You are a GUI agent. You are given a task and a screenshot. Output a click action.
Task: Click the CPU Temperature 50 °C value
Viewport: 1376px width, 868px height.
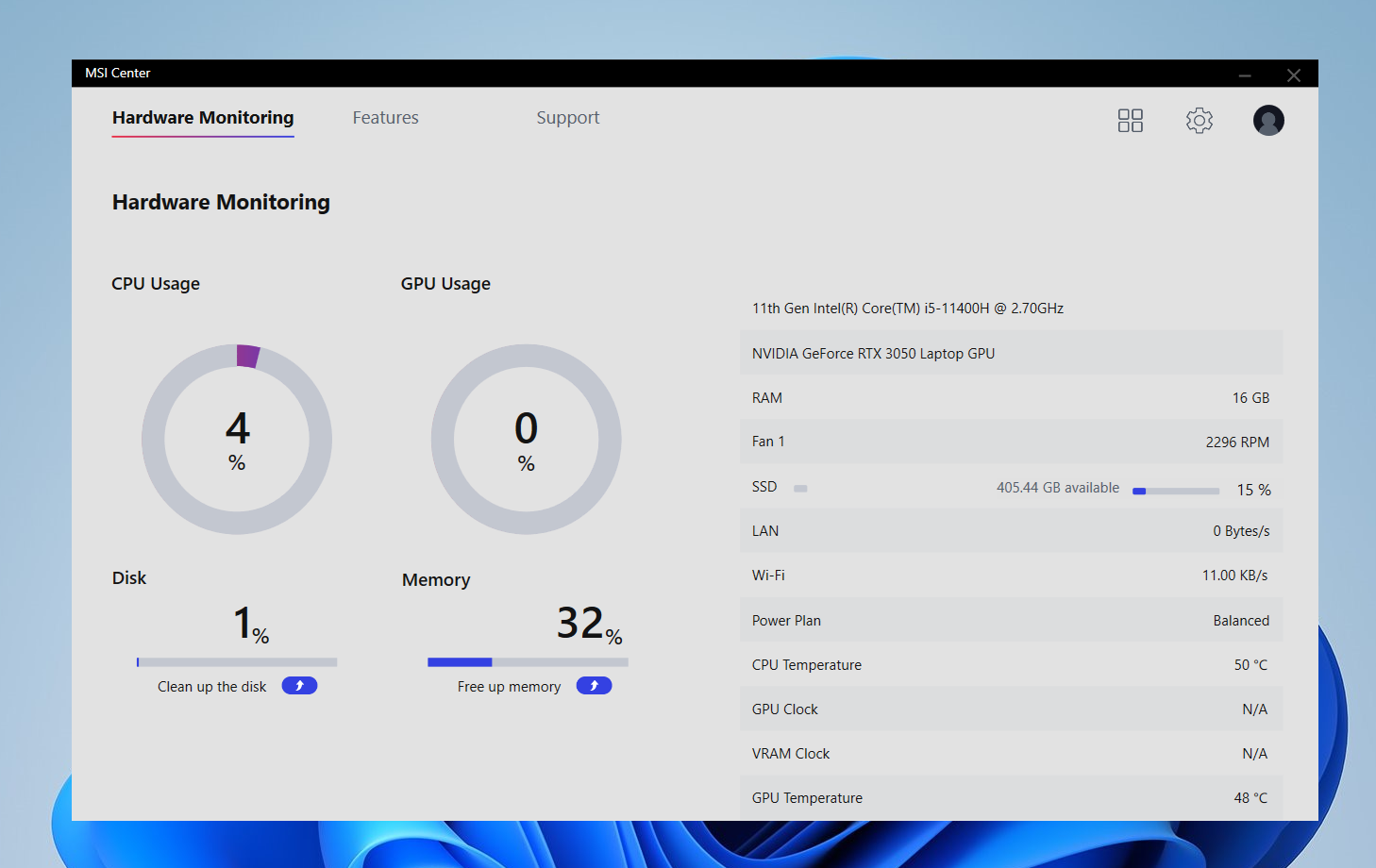tap(1250, 665)
